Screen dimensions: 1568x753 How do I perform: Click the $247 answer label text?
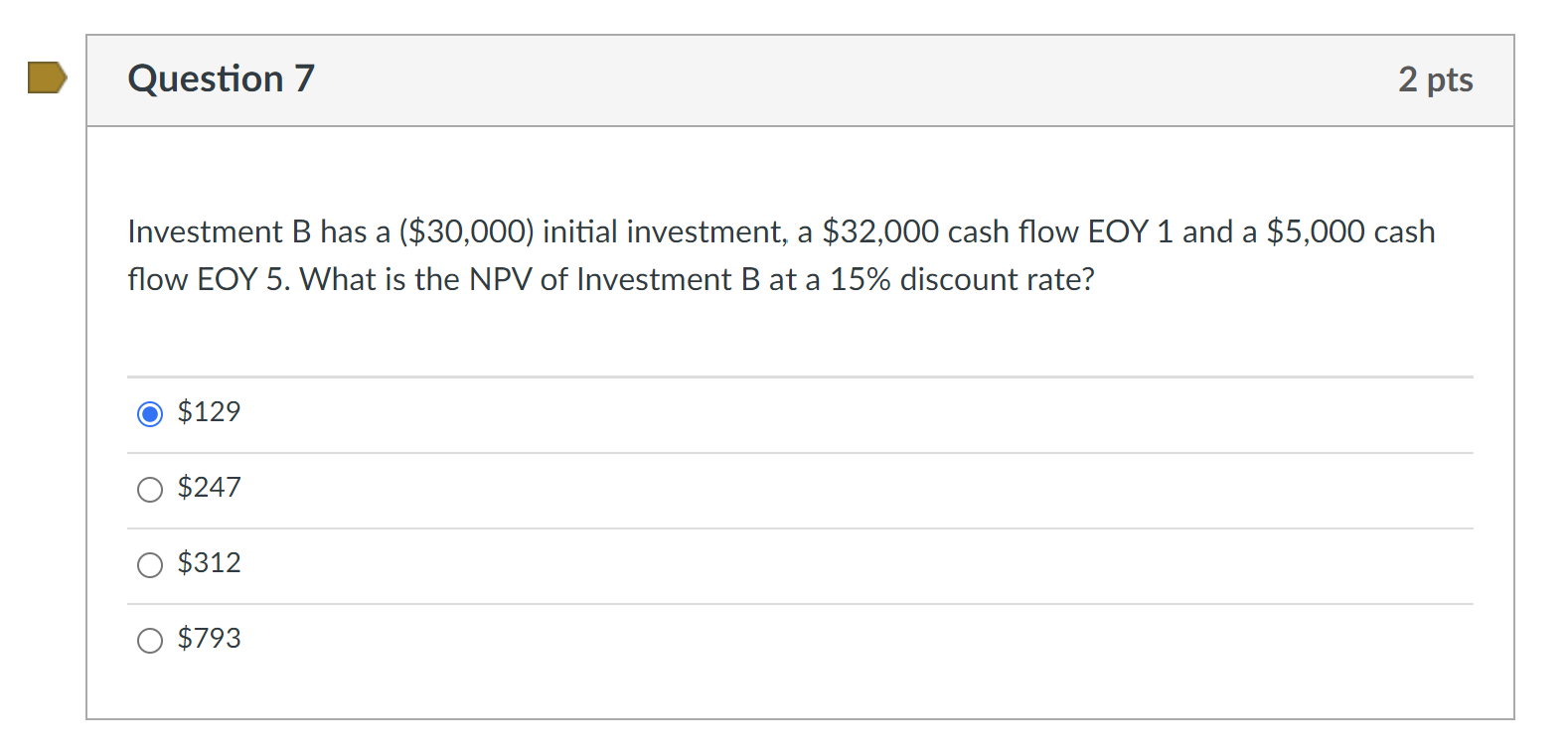(210, 488)
